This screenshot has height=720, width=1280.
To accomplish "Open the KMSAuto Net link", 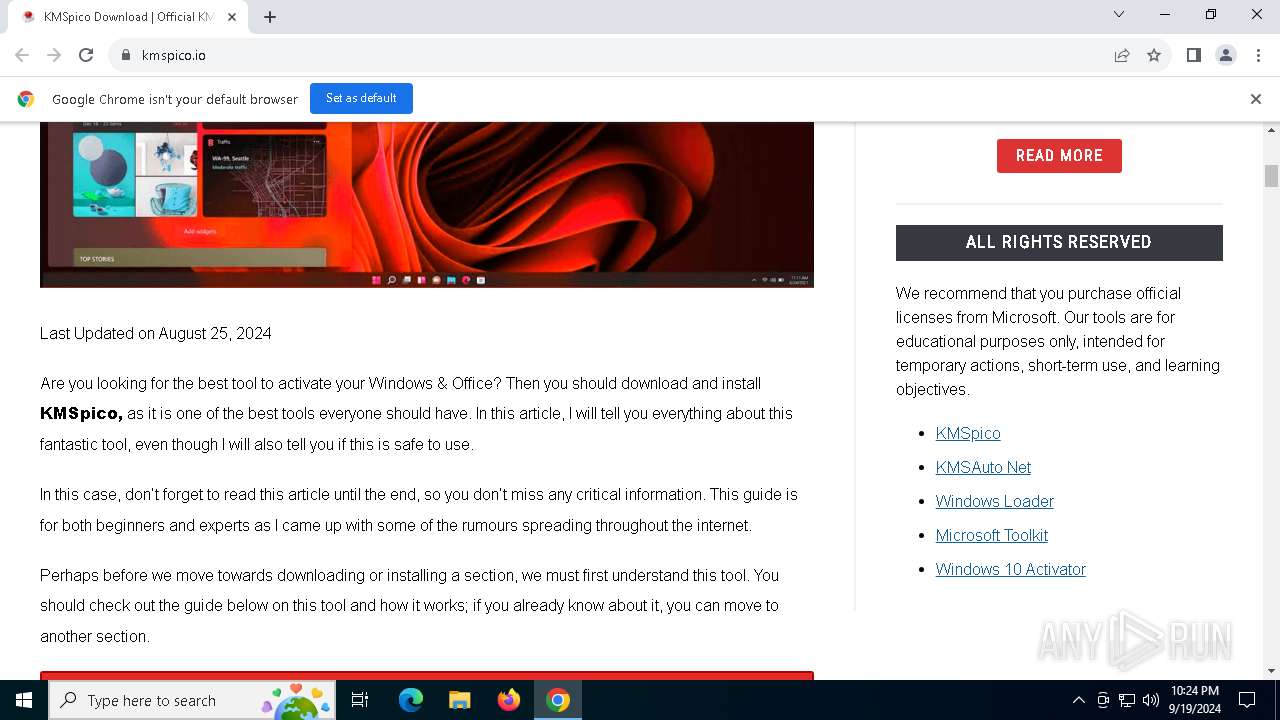I will click(983, 467).
